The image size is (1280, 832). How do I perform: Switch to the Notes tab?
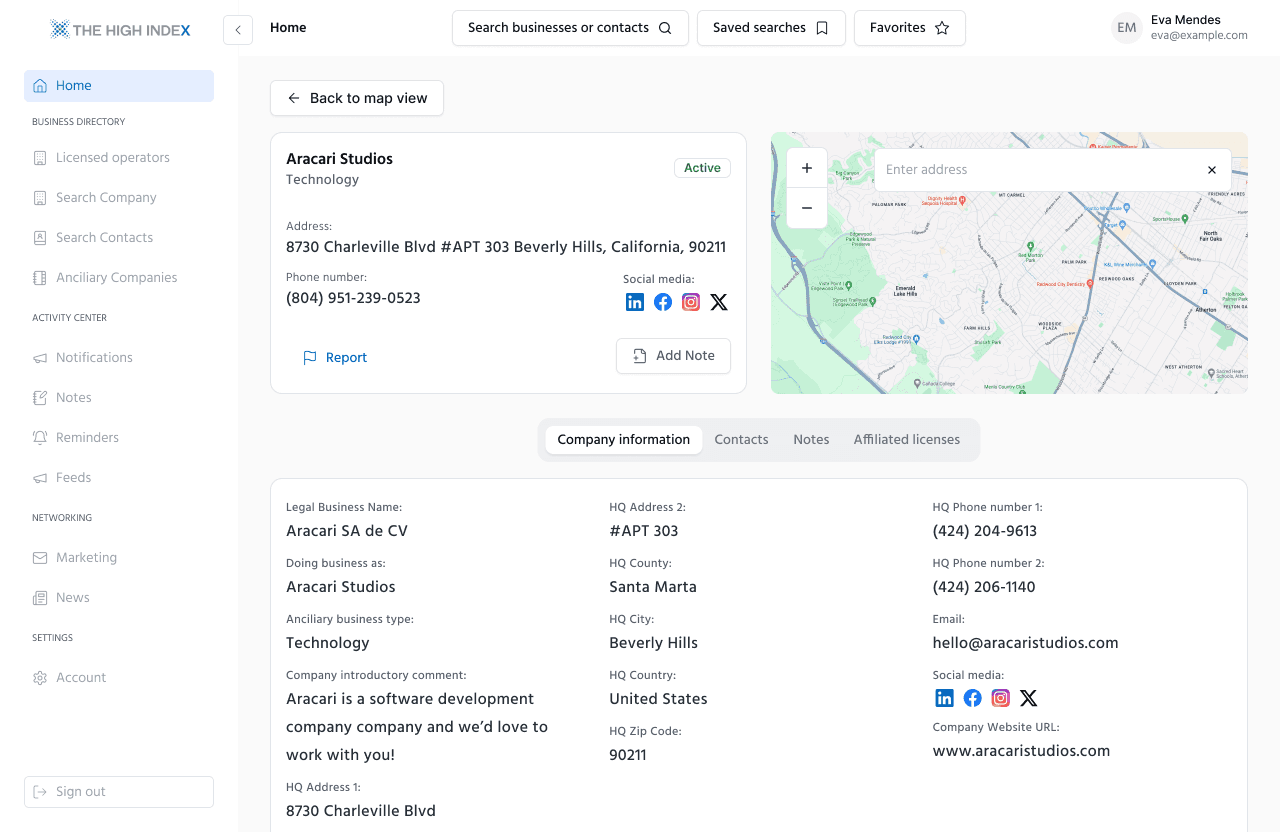coord(811,440)
